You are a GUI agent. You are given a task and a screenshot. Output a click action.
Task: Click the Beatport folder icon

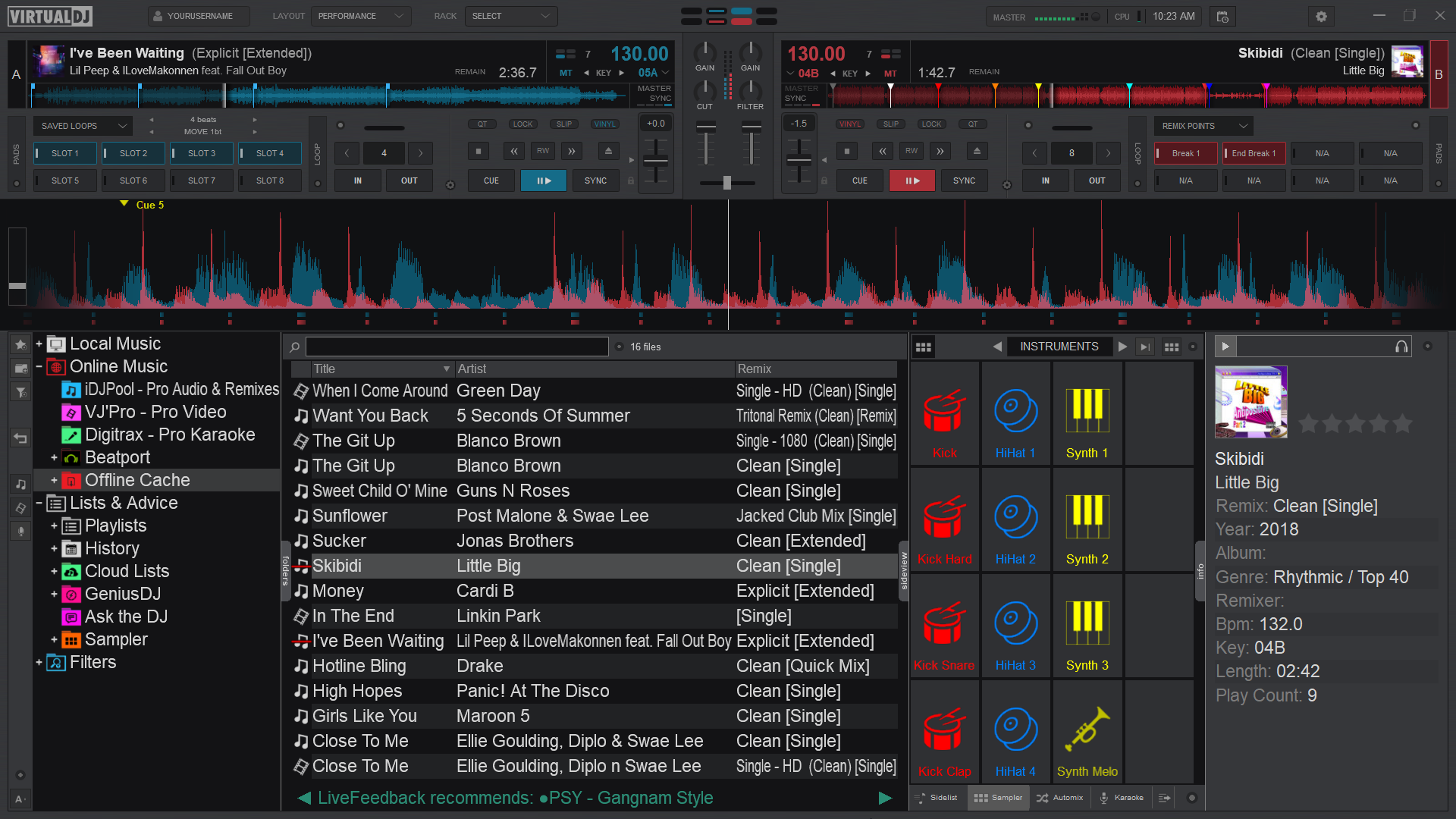71,458
